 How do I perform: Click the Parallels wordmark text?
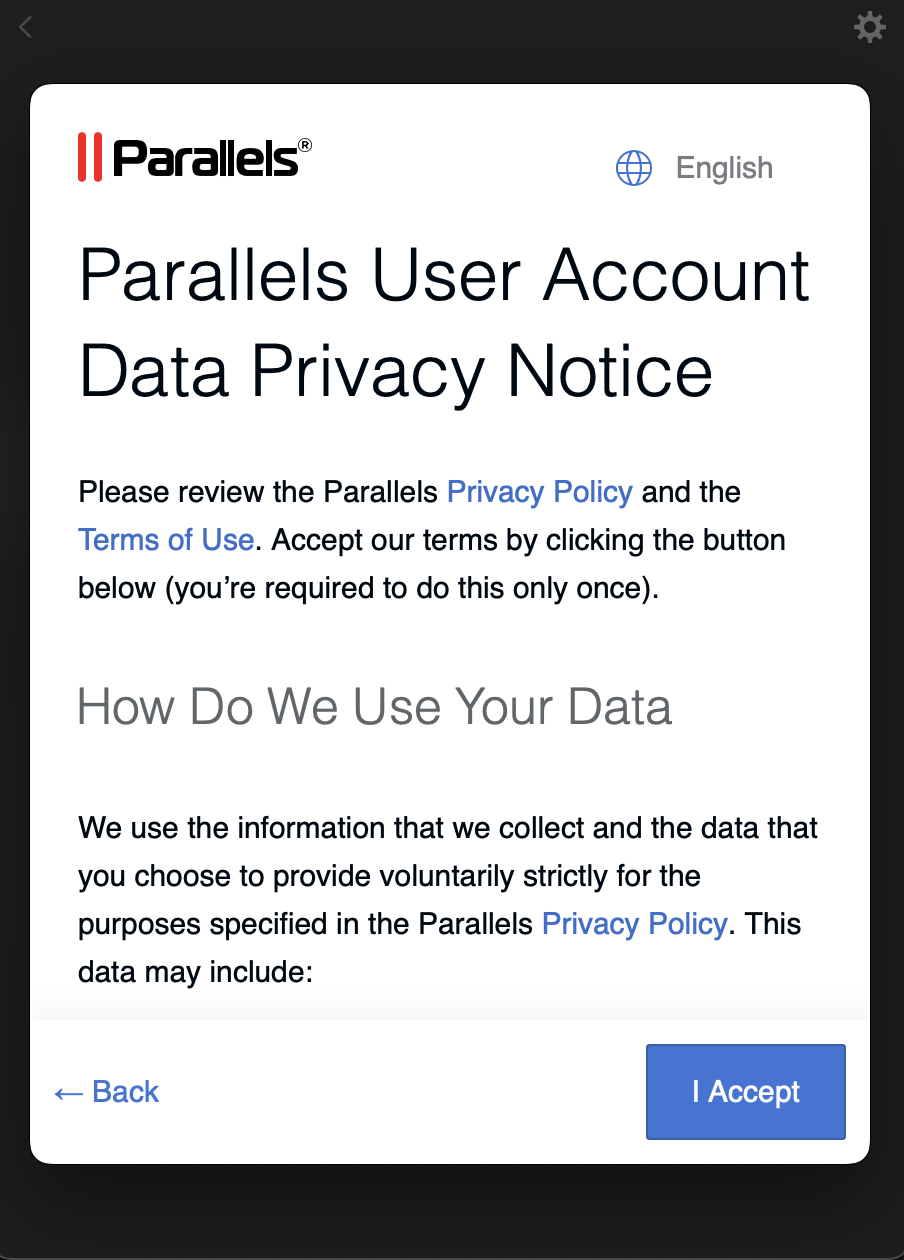pos(205,158)
